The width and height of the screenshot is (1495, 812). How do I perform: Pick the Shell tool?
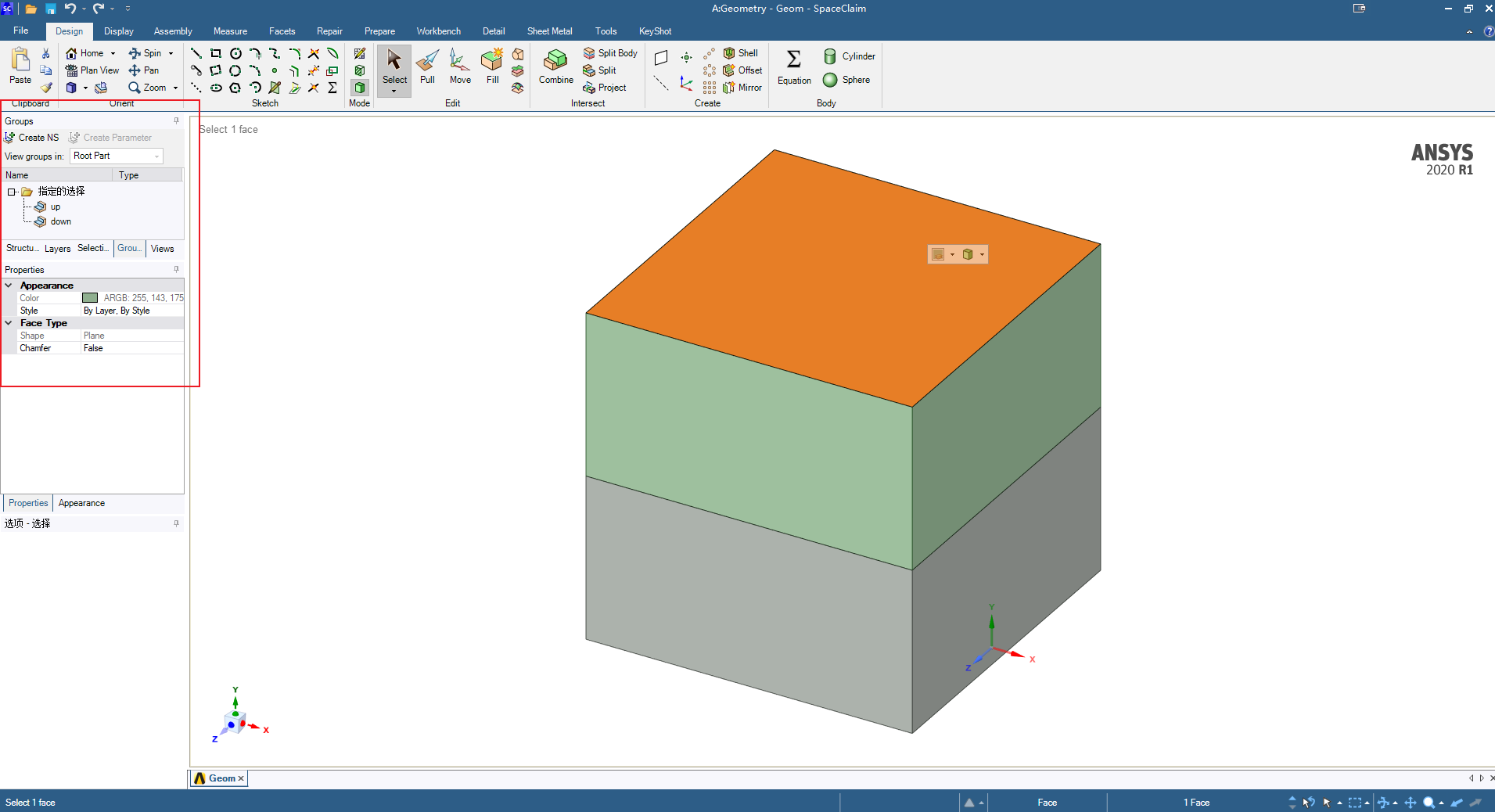[x=741, y=53]
